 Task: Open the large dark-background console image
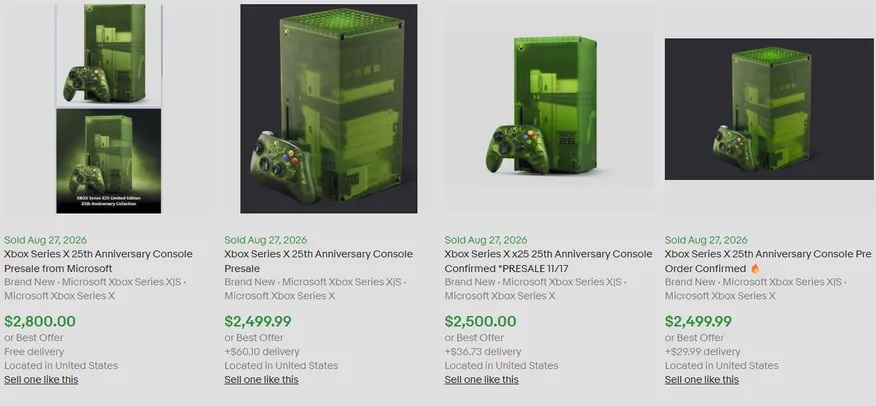point(328,108)
